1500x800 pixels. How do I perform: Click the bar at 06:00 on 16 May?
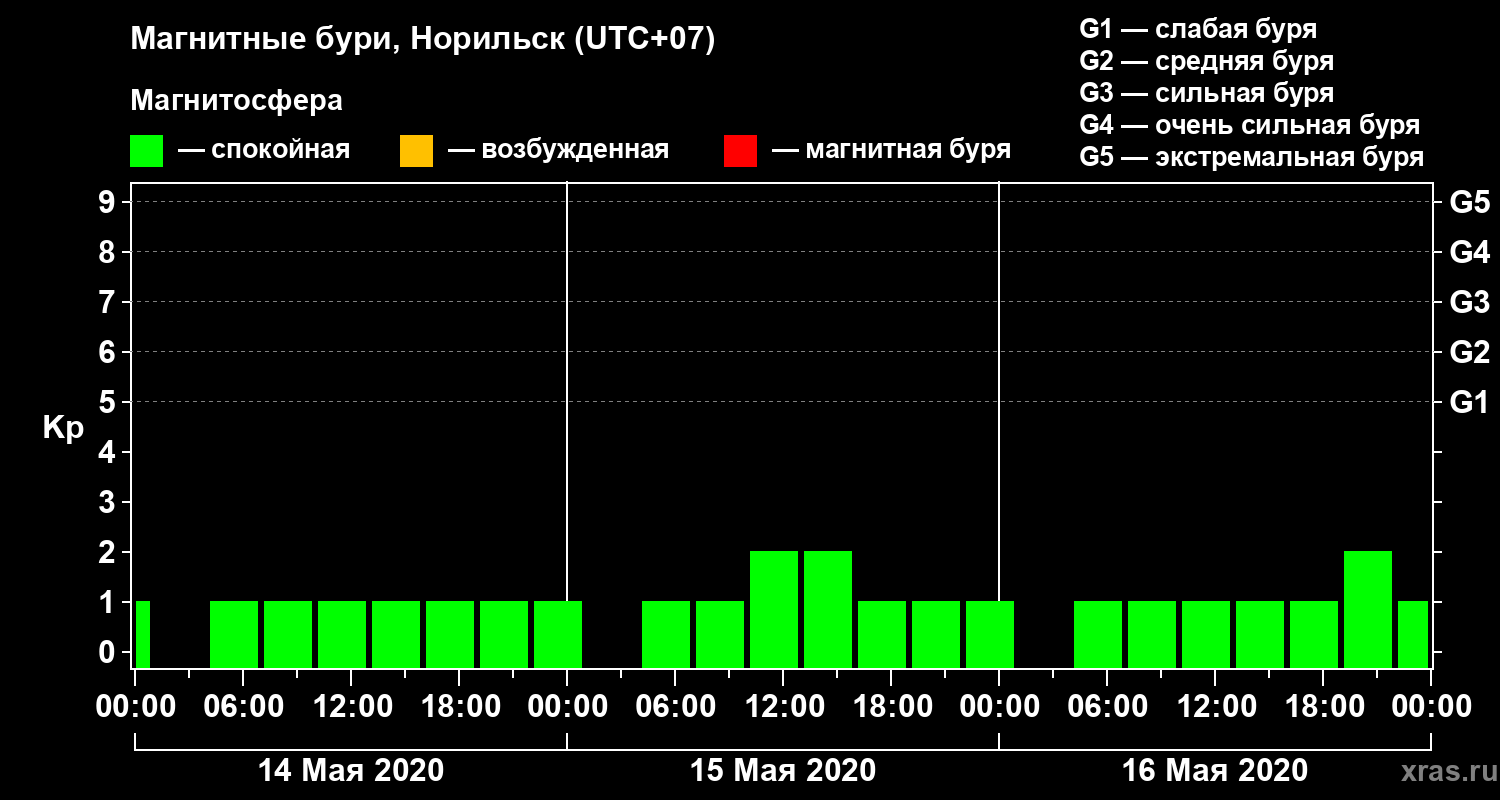1098,634
